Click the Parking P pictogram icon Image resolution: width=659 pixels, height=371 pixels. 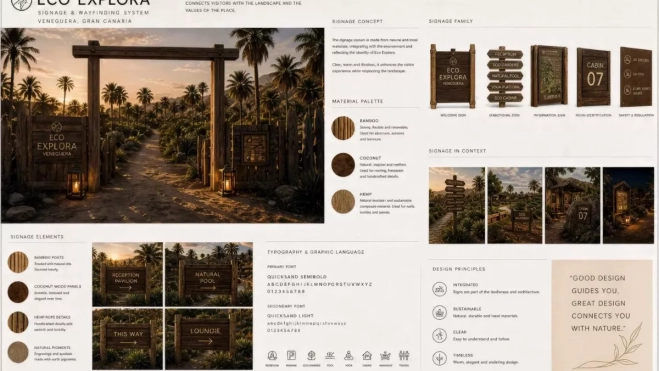(x=291, y=355)
